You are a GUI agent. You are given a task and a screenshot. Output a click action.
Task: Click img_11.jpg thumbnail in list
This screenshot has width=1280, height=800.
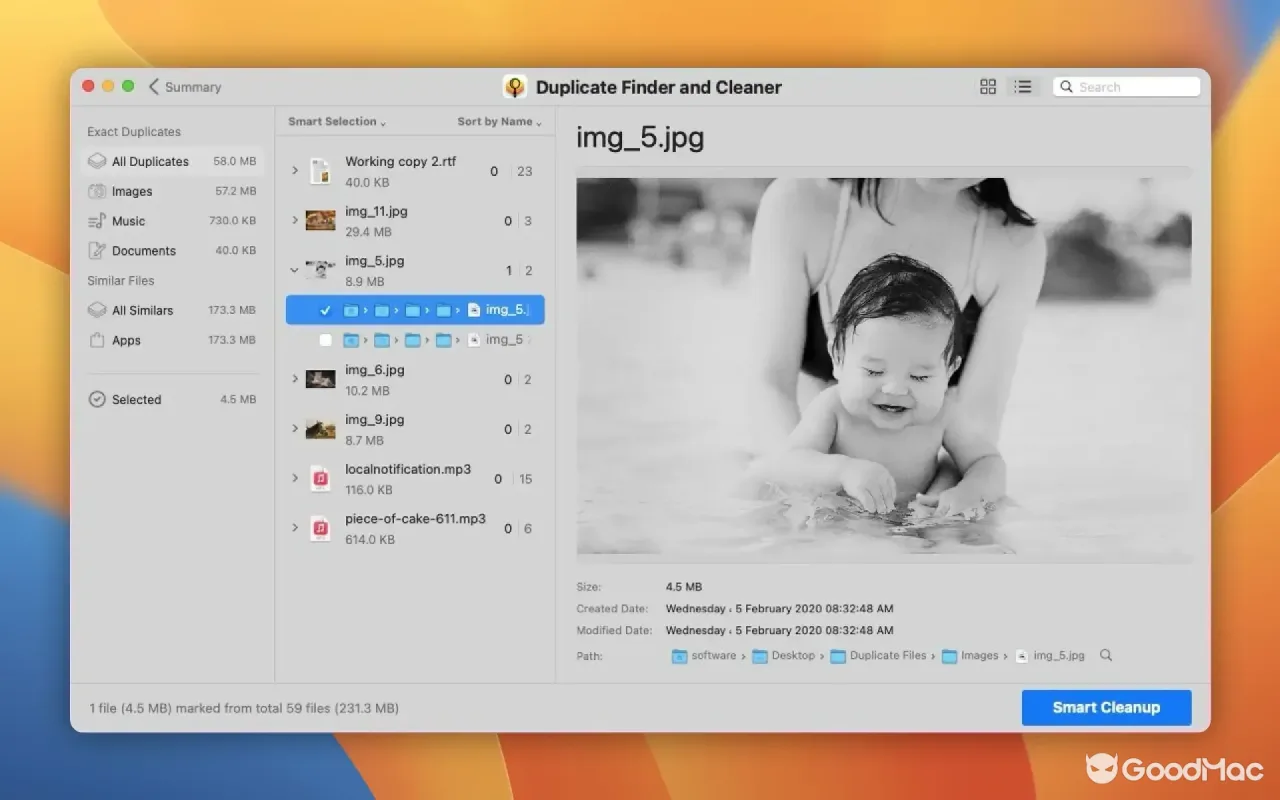tap(320, 220)
